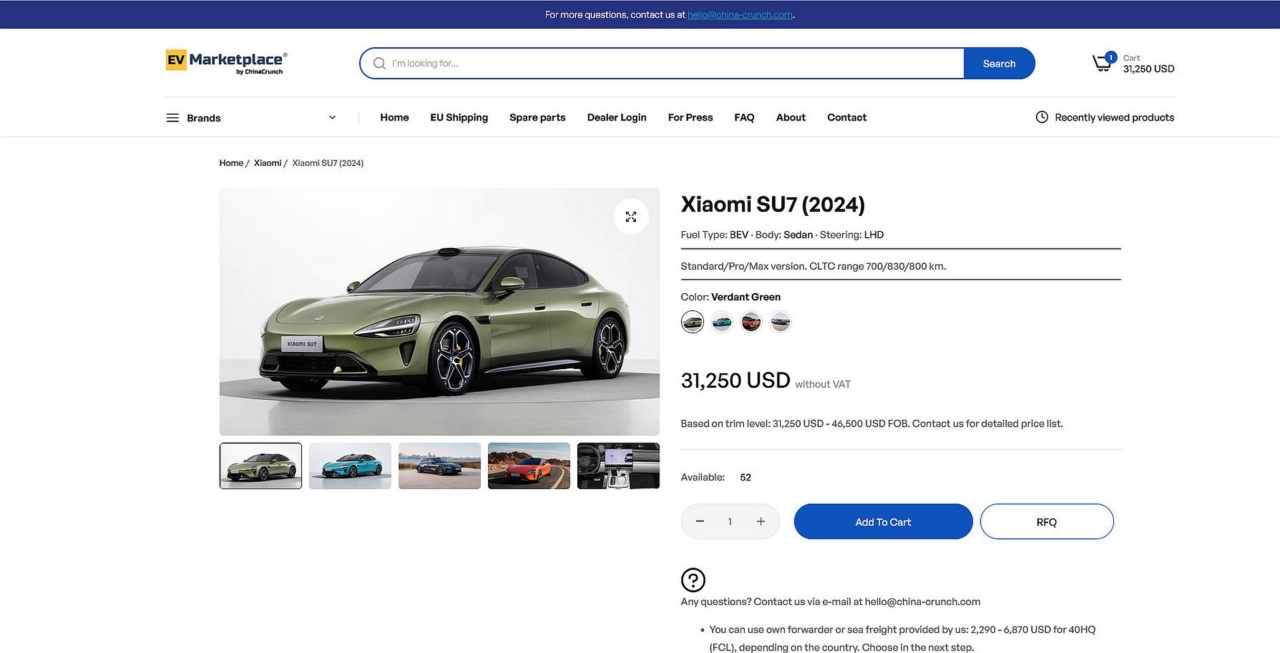Click the EV Marketplace logo
The image size is (1280, 653).
click(x=226, y=62)
